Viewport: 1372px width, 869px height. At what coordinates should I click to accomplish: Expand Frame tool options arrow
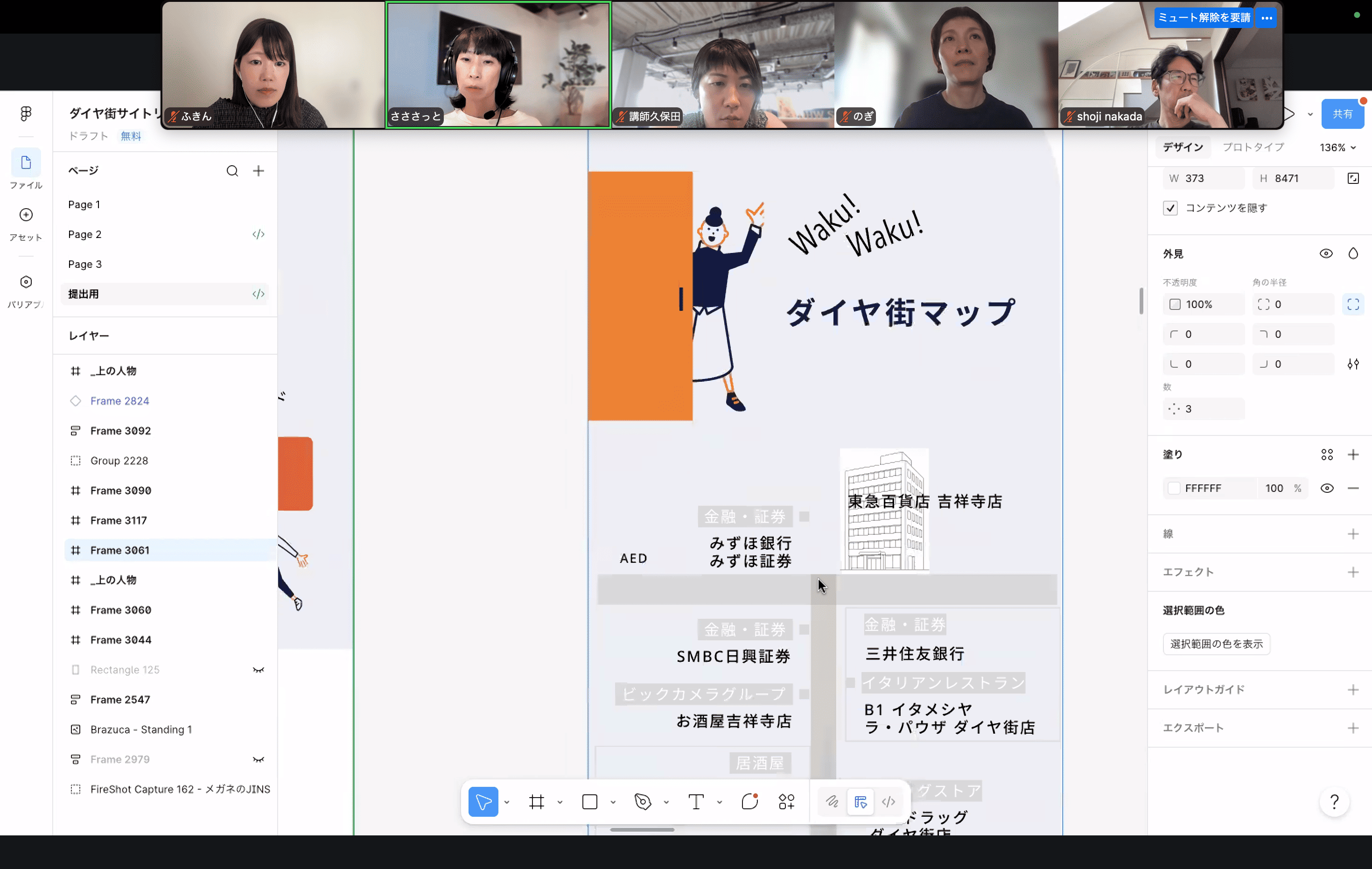point(560,802)
